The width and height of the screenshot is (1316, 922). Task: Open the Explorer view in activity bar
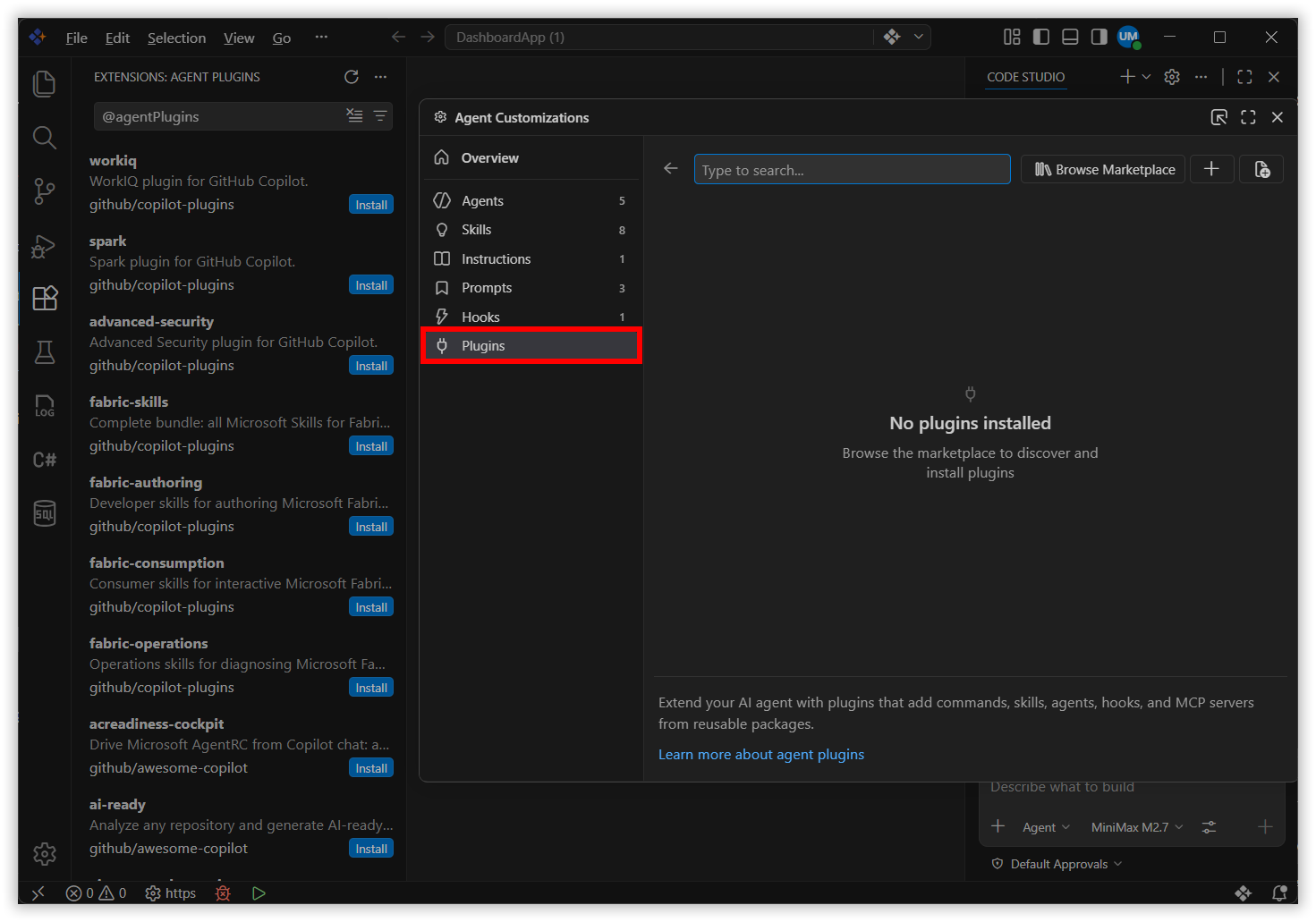44,83
